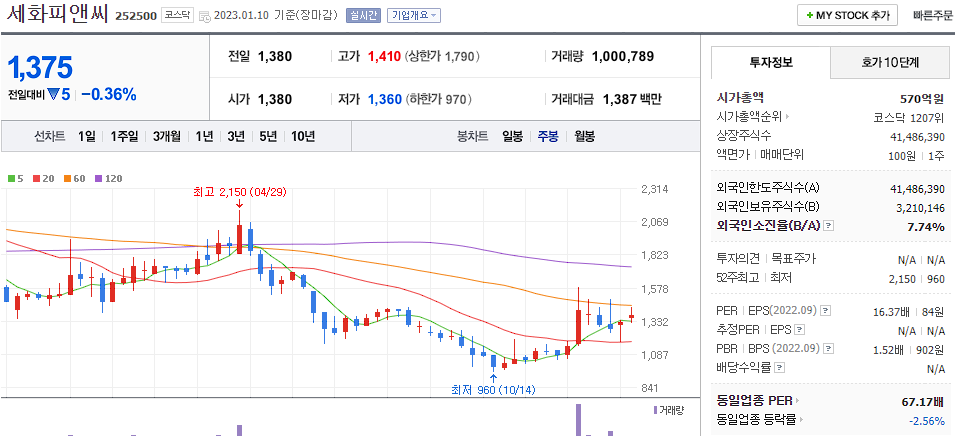The image size is (955, 436).
Task: Click the 거래량 value 1,000,789
Action: 622,57
